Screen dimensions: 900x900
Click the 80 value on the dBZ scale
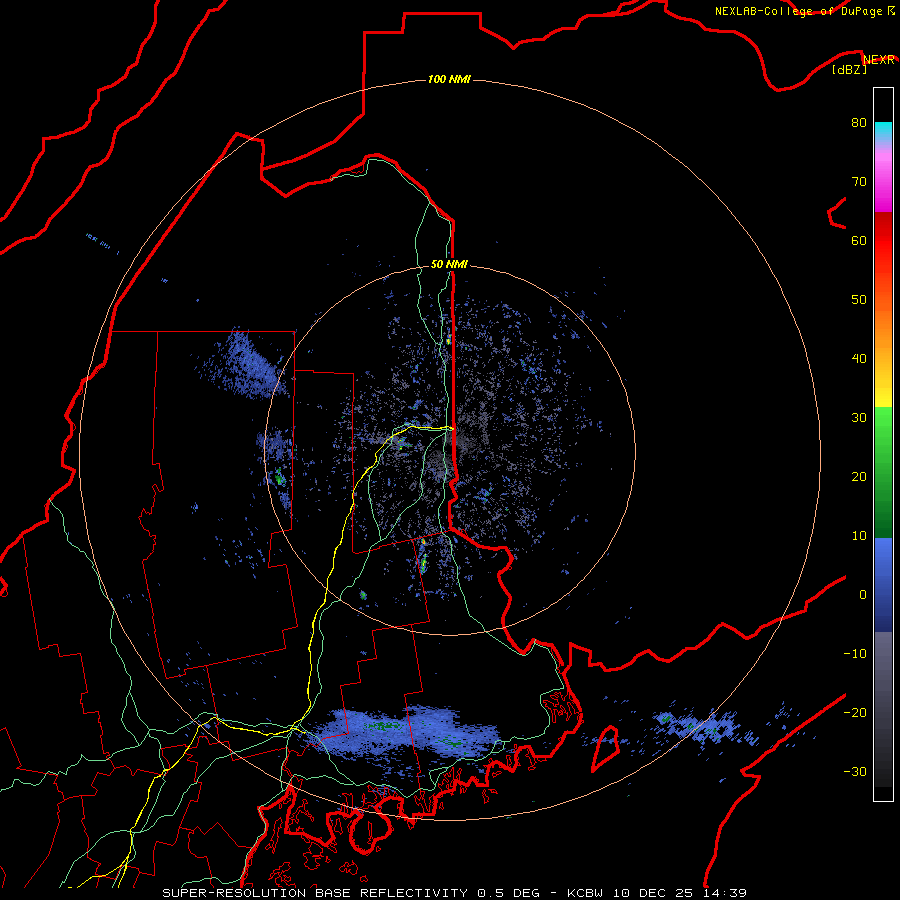[859, 123]
